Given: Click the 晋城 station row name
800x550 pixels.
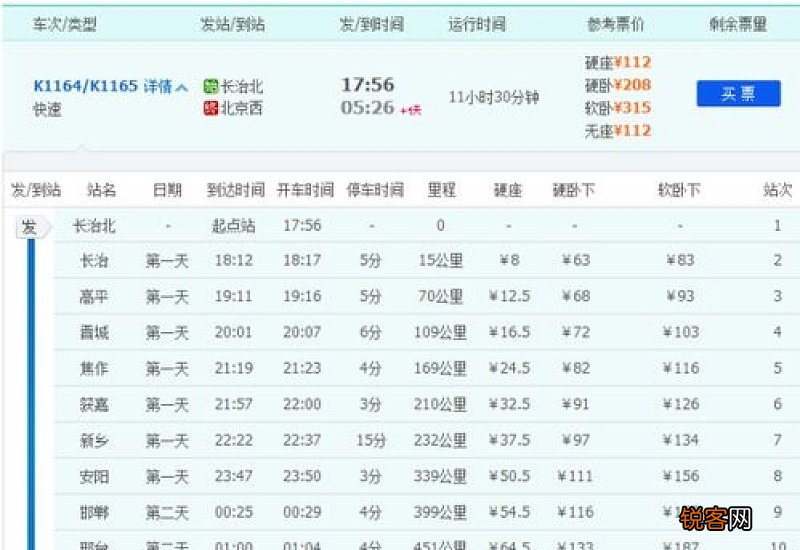Looking at the screenshot, I should point(94,333).
